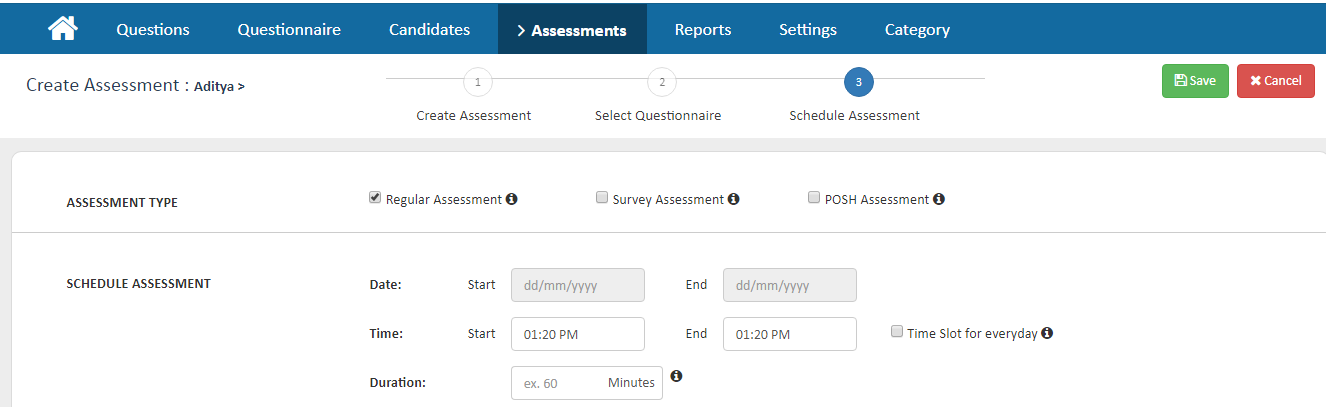Viewport: 1326px width, 407px height.
Task: Enable Time Slot for everyday option
Action: click(x=897, y=332)
